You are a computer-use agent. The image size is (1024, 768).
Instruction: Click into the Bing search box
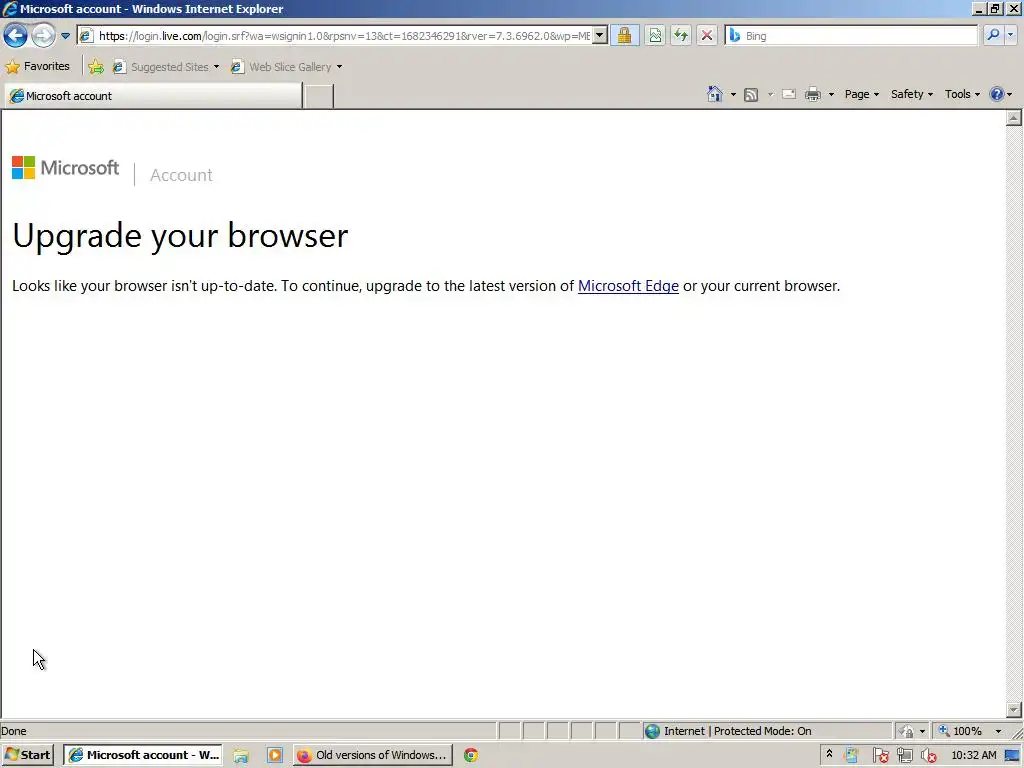852,36
